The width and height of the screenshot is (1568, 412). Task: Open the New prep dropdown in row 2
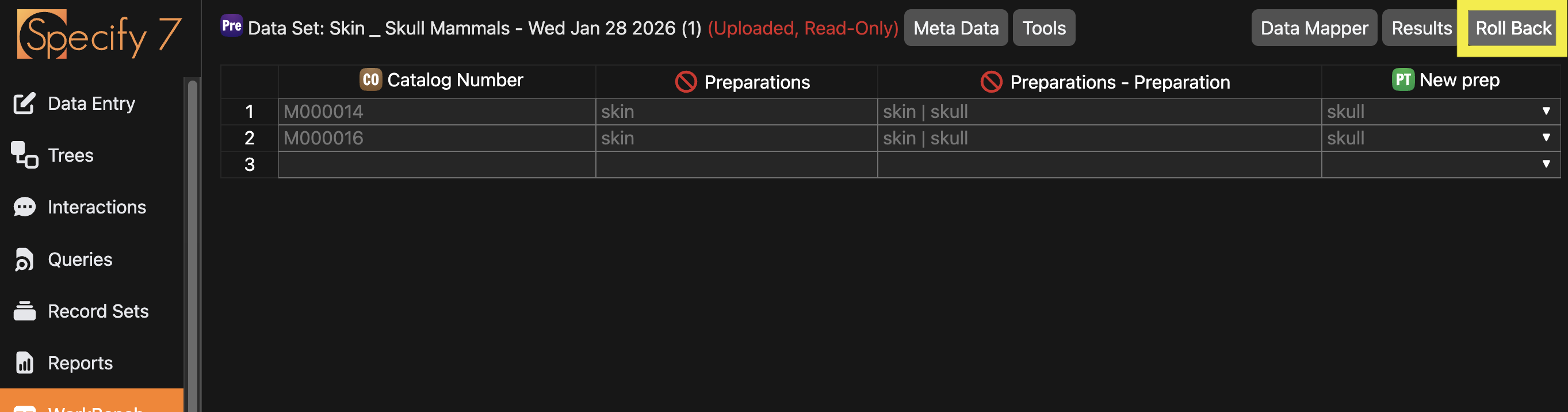point(1546,138)
